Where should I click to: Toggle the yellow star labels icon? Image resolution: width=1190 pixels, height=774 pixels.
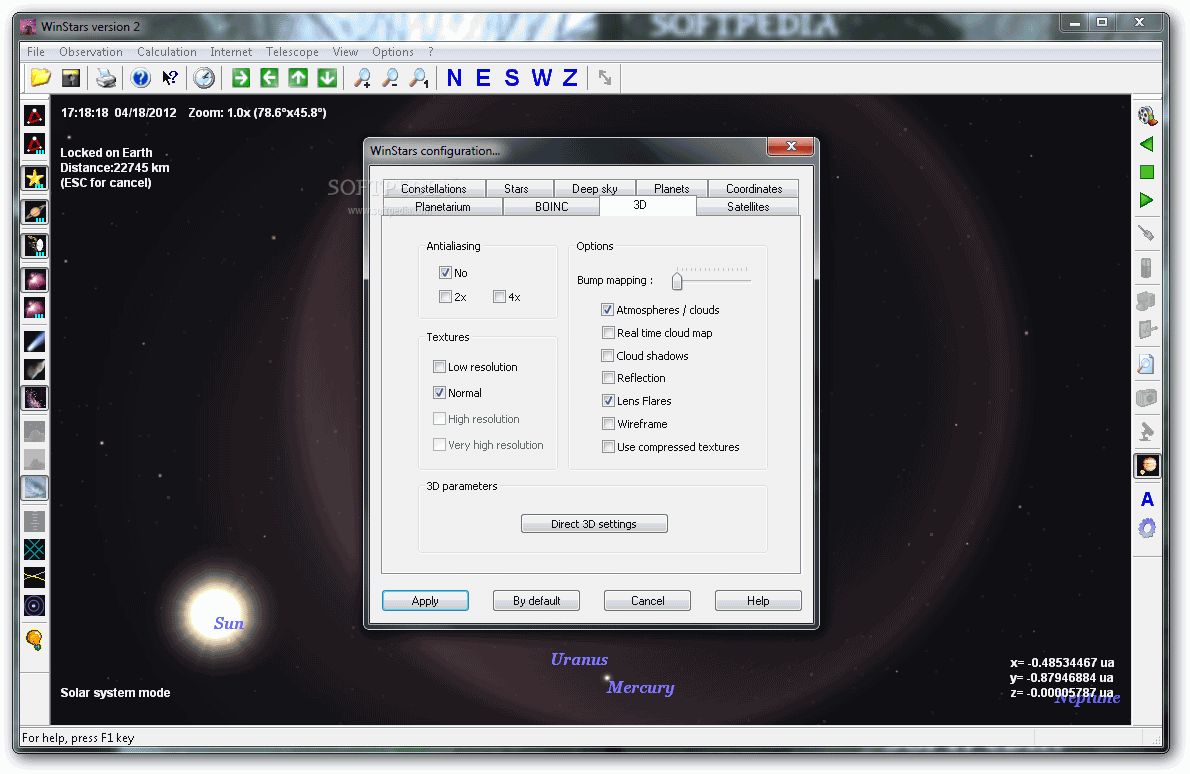pos(34,179)
